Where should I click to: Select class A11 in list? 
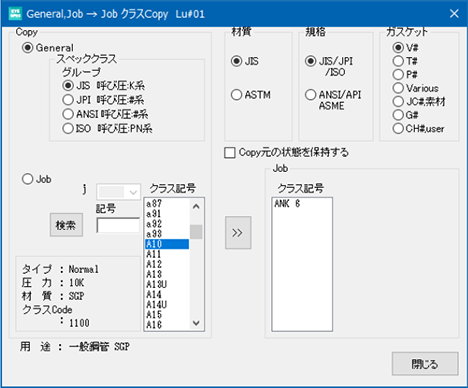pyautogui.click(x=167, y=254)
